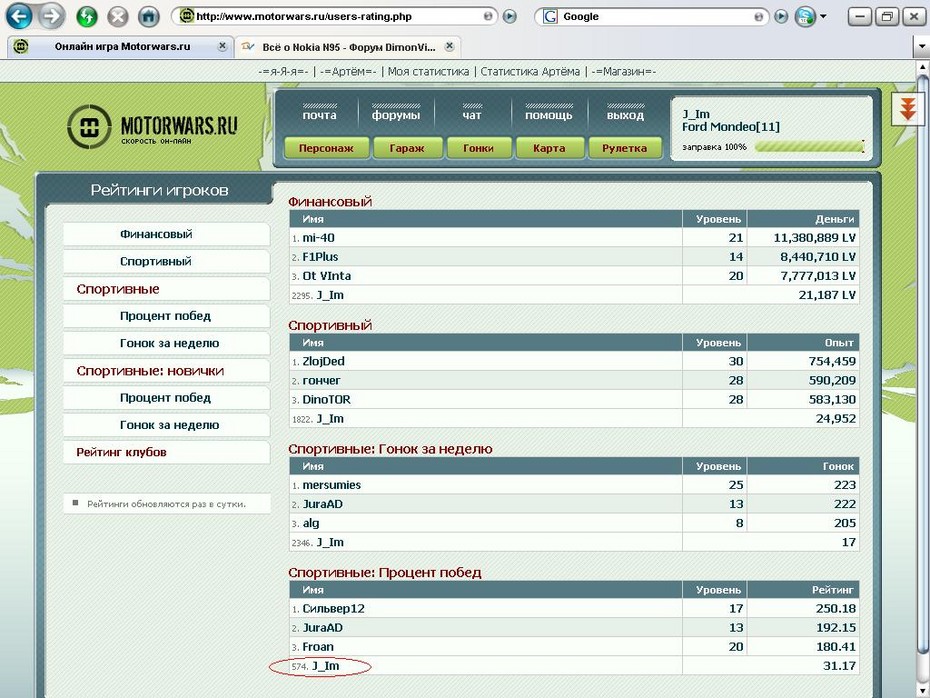Viewport: 930px width, 698px height.
Task: Open the чат menu item
Action: [x=472, y=114]
